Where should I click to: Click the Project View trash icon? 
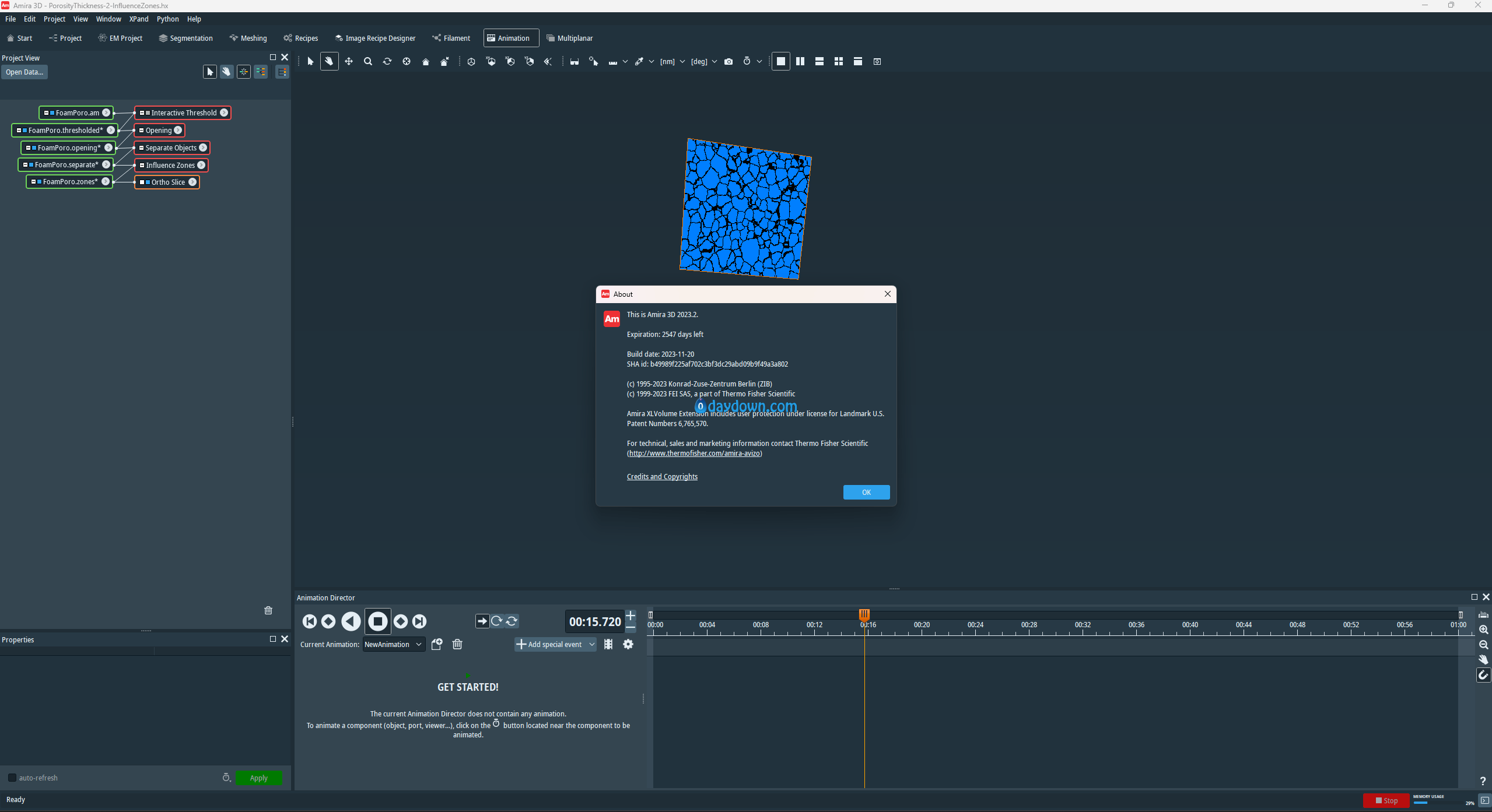pos(268,610)
